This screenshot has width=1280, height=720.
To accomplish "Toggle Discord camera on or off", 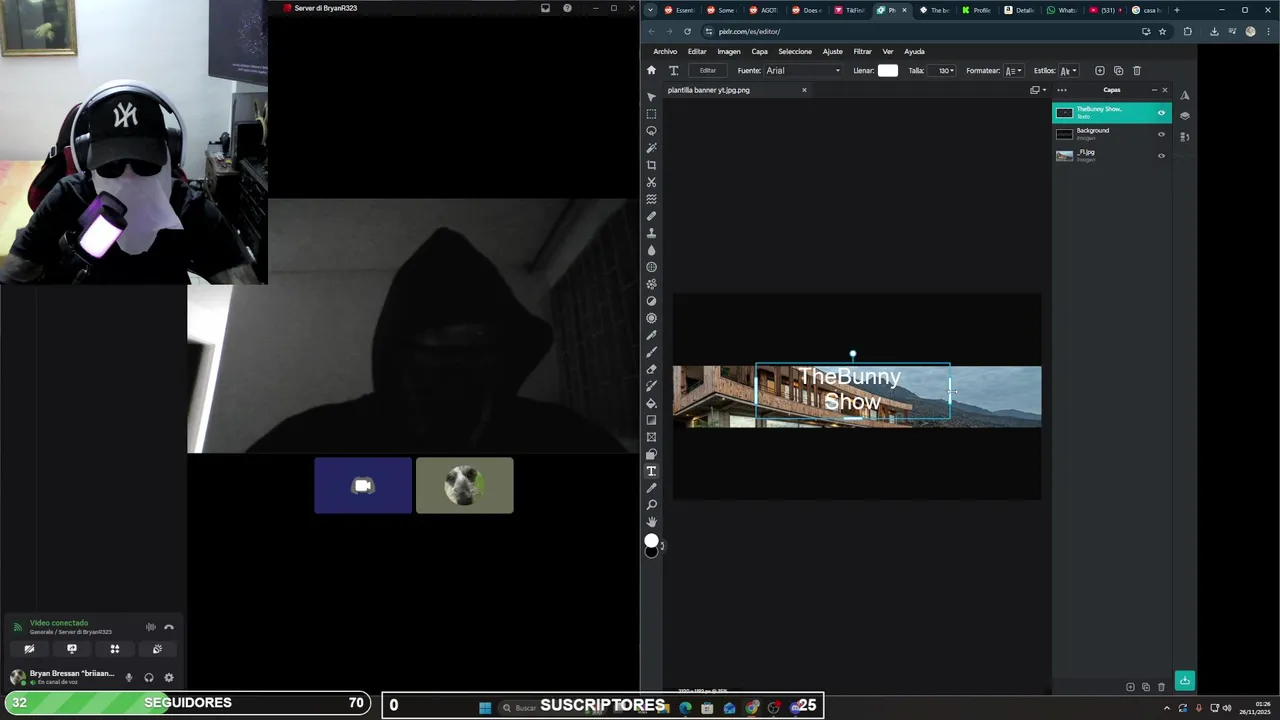I will (x=29, y=649).
